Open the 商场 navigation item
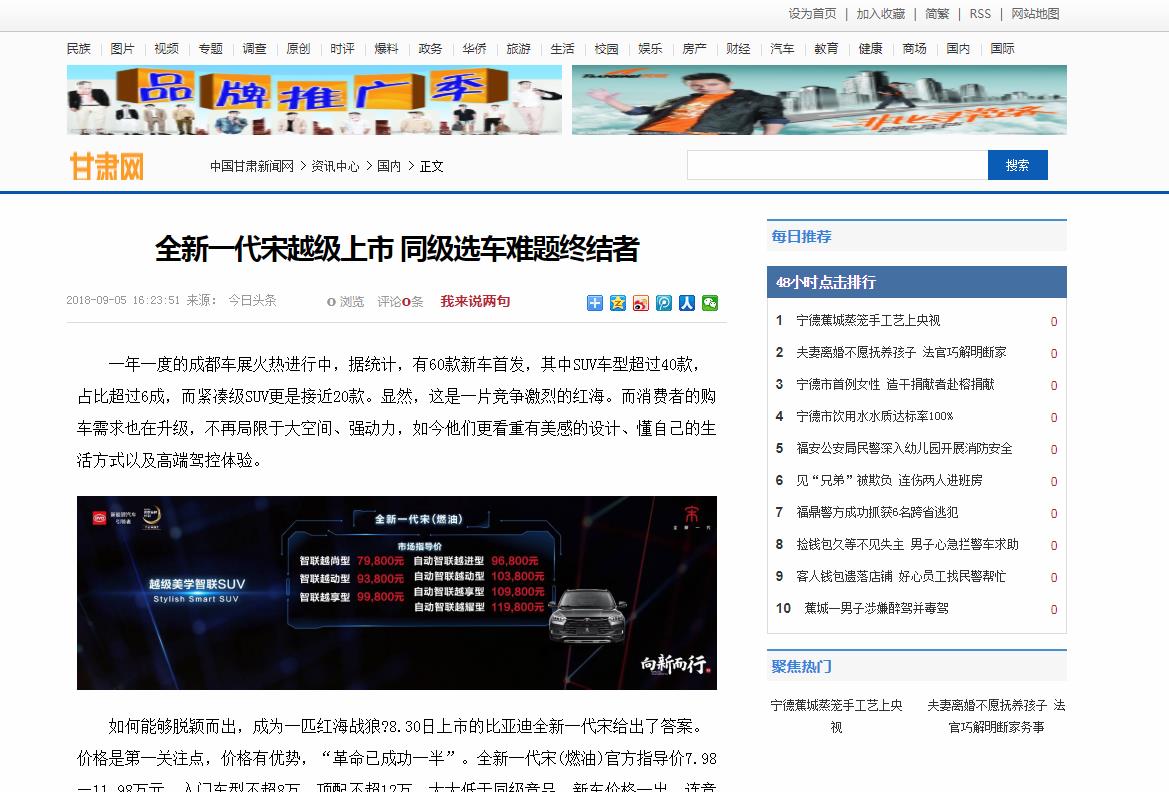Viewport: 1169px width, 792px height. [914, 48]
